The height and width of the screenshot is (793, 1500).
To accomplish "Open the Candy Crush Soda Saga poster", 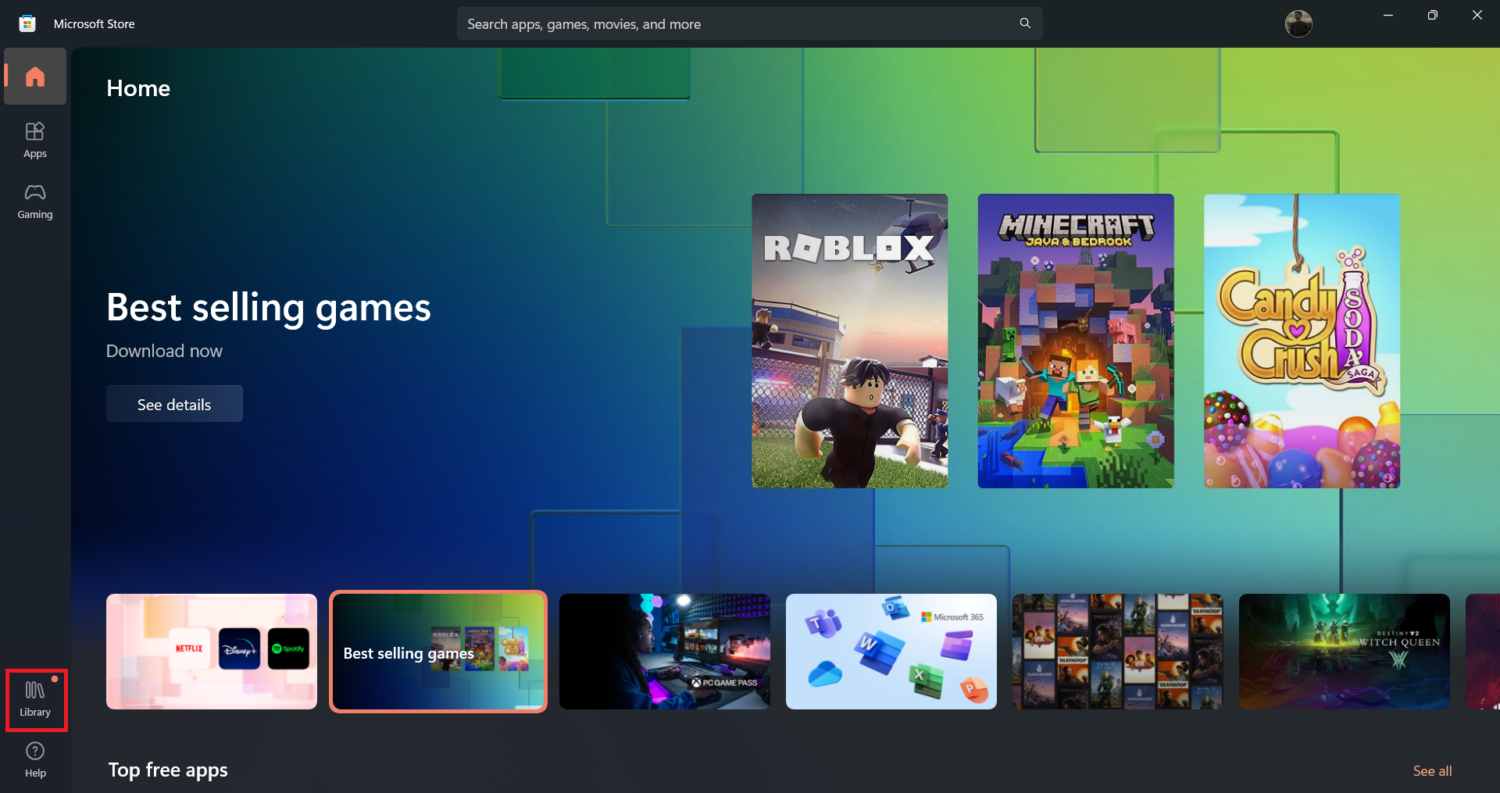I will tap(1302, 341).
